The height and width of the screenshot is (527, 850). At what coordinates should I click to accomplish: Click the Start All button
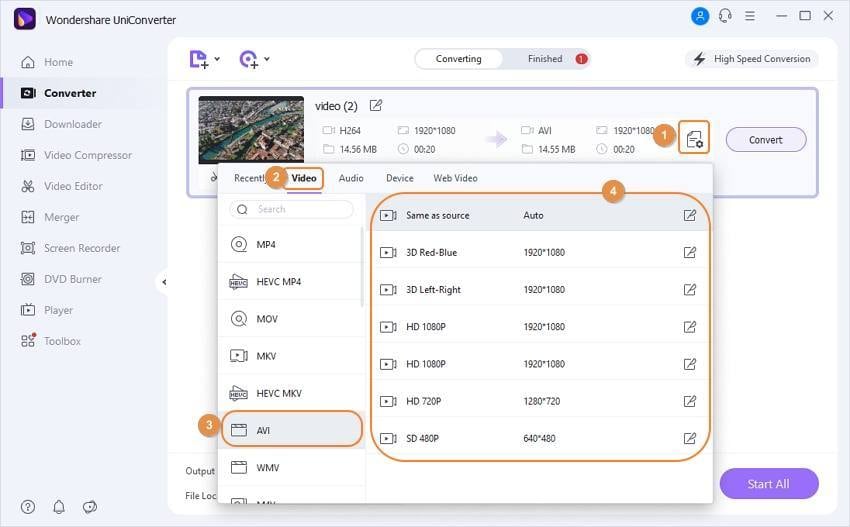pos(769,484)
